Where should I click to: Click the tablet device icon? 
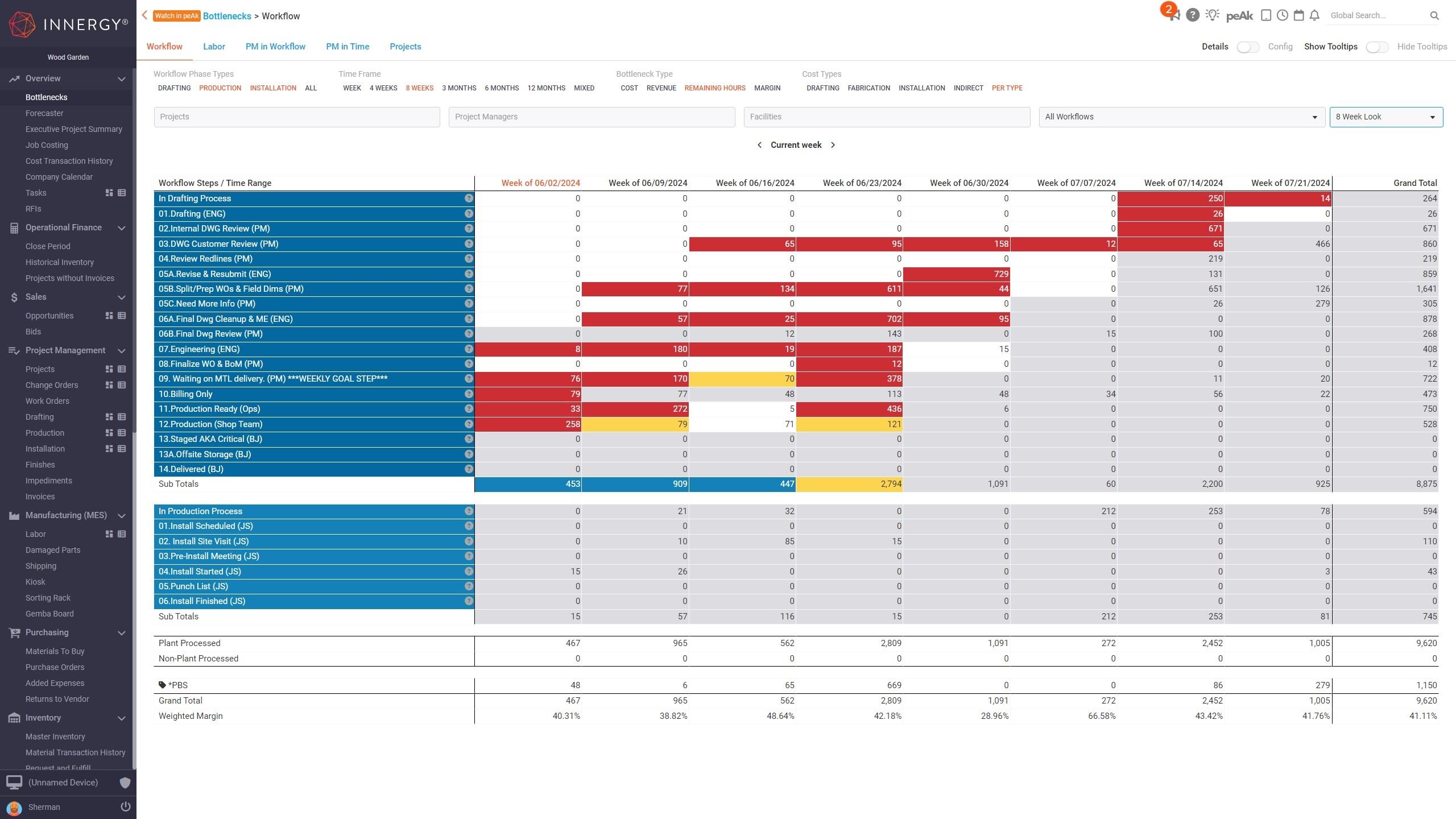pyautogui.click(x=1266, y=16)
